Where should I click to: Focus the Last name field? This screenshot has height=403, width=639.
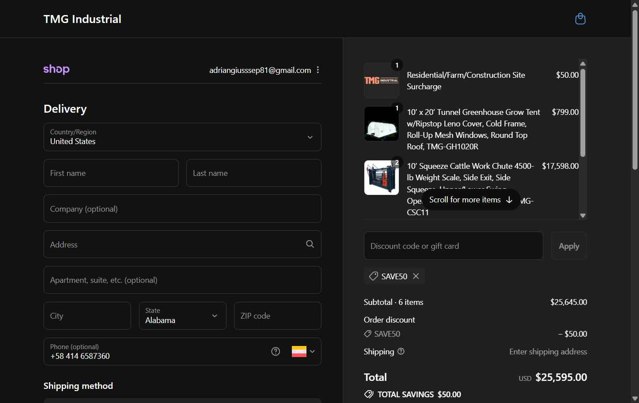click(x=253, y=173)
